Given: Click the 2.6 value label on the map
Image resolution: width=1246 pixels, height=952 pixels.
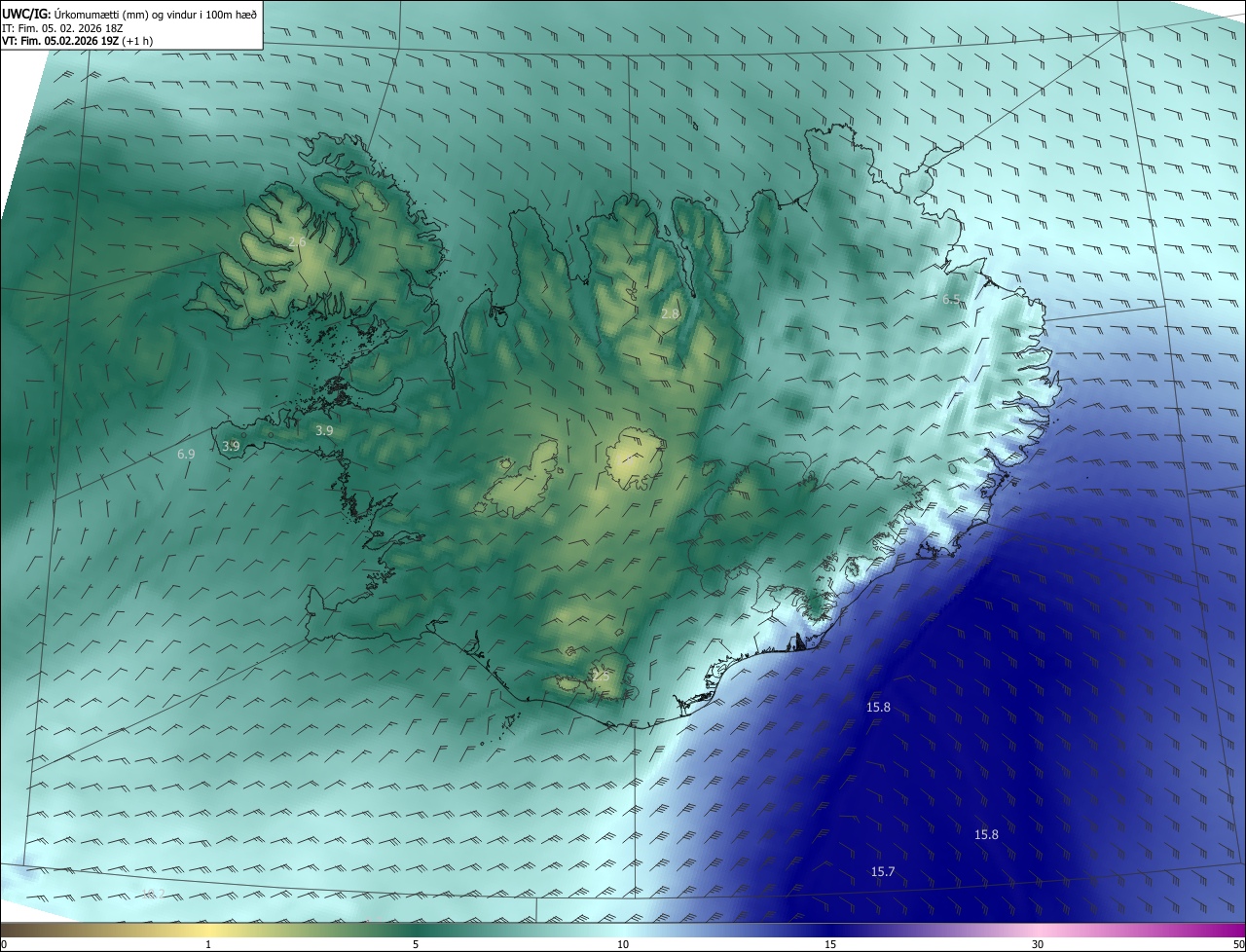Looking at the screenshot, I should click(x=298, y=241).
